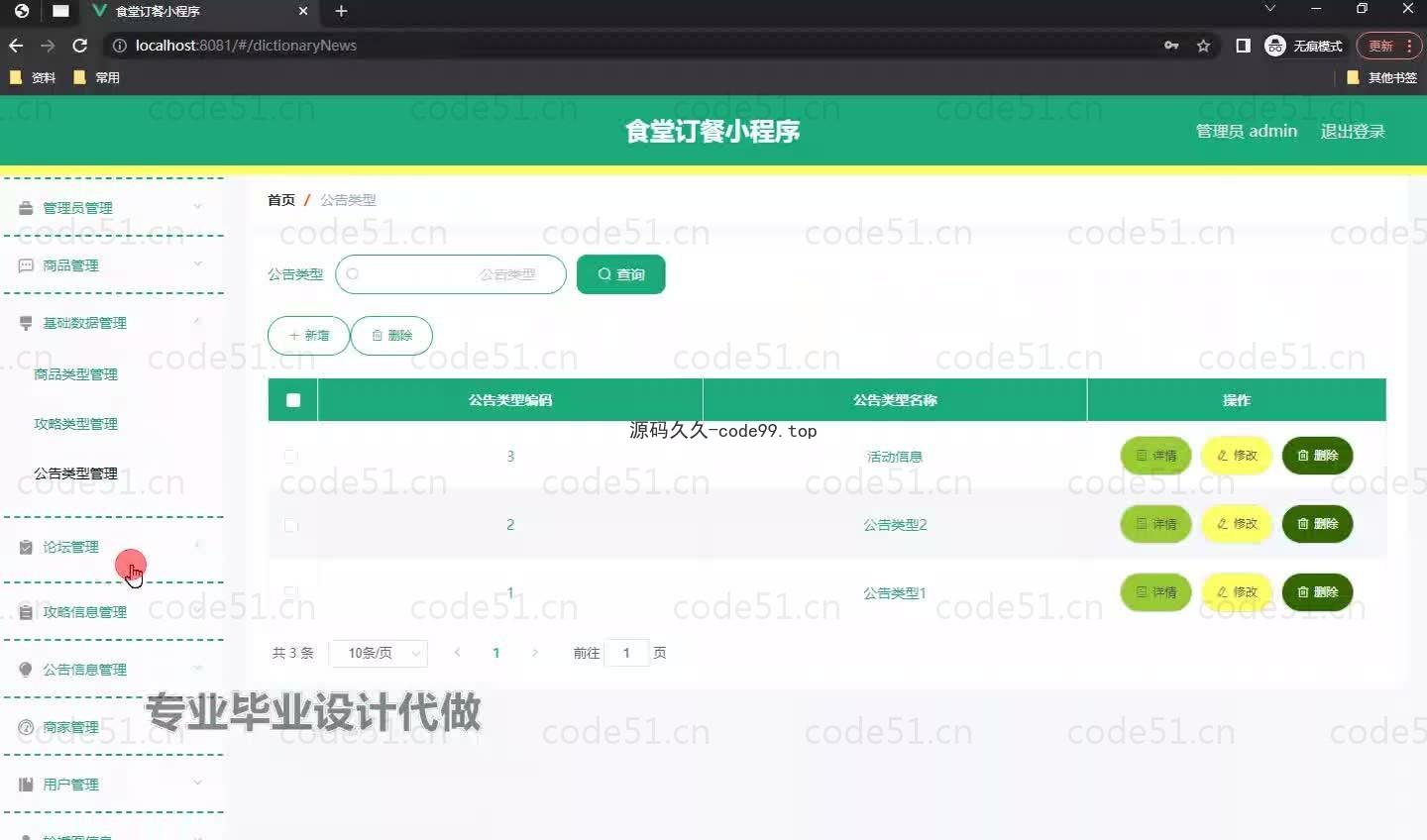Image resolution: width=1427 pixels, height=840 pixels.
Task: Toggle the browser side panel icon
Action: click(x=1243, y=46)
